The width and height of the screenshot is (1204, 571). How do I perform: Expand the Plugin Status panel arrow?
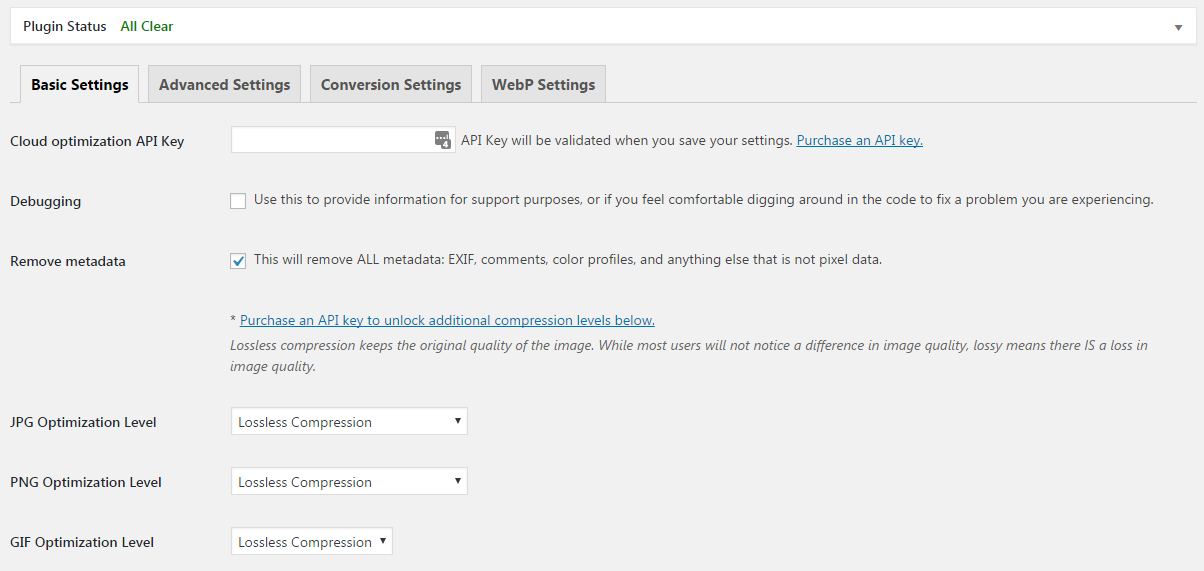coord(1178,27)
